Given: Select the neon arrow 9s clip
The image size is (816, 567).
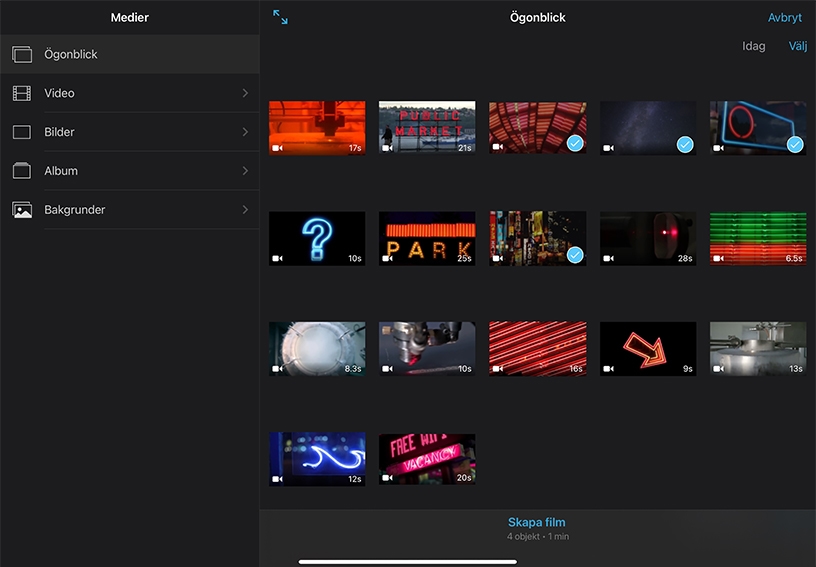Looking at the screenshot, I should pos(648,349).
